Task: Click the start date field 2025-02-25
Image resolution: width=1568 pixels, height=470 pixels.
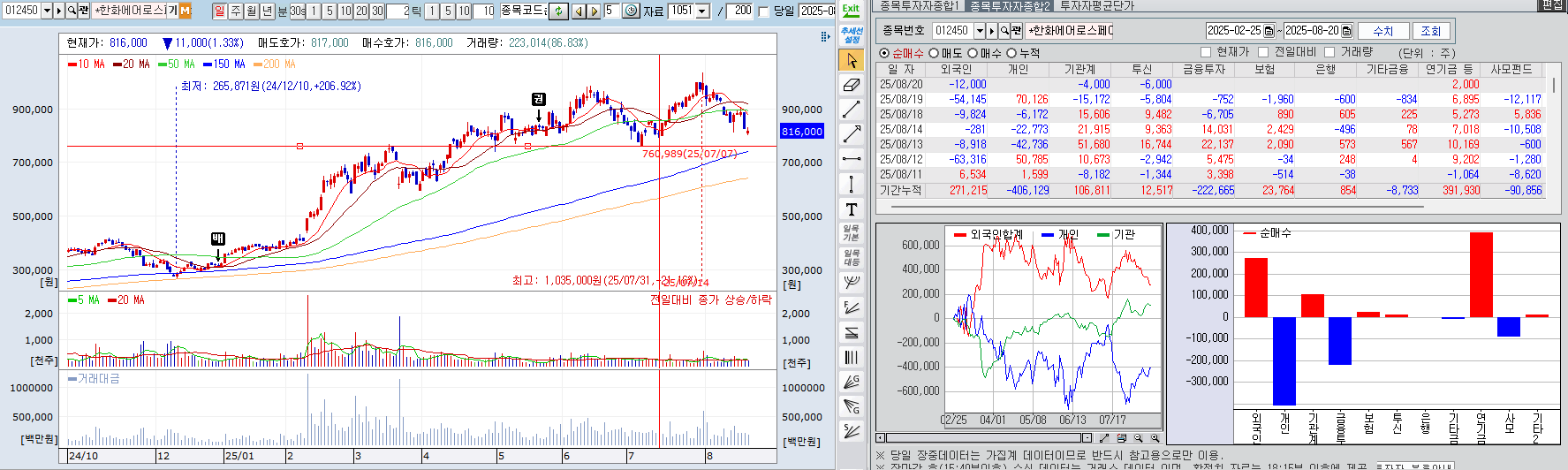Action: (1235, 31)
